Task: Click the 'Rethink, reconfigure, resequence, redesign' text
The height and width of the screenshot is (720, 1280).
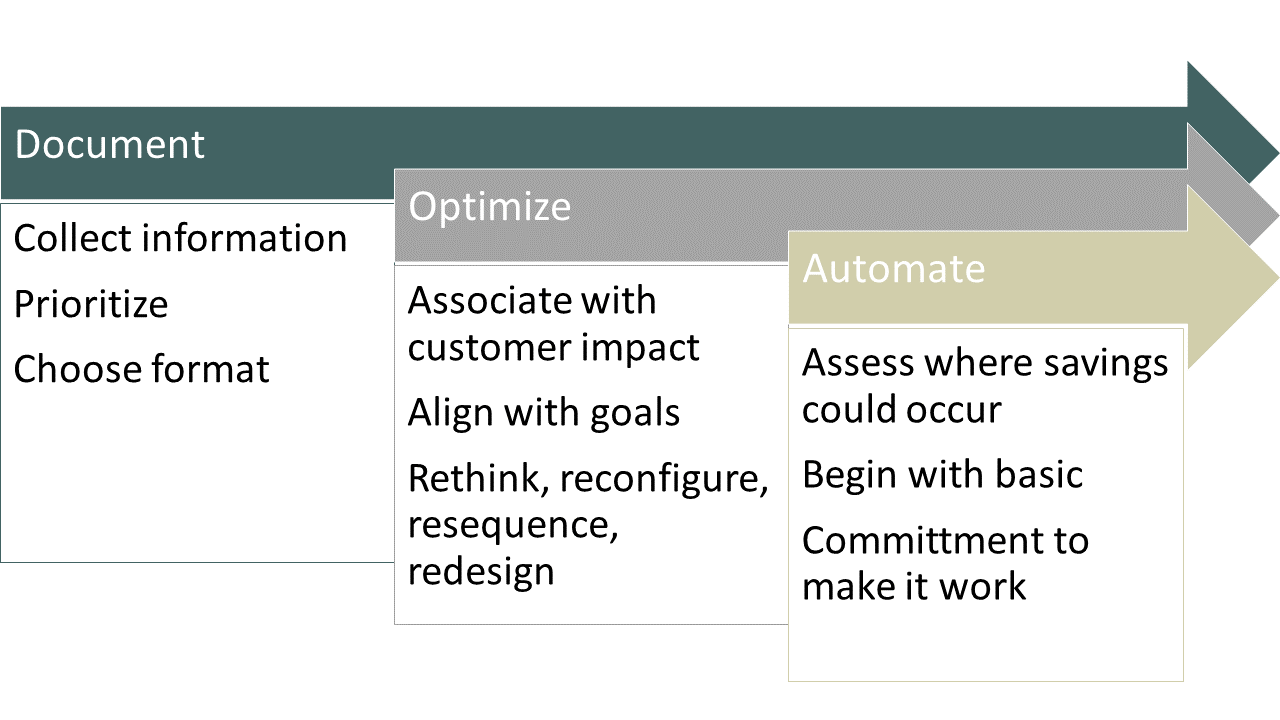Action: (x=588, y=525)
